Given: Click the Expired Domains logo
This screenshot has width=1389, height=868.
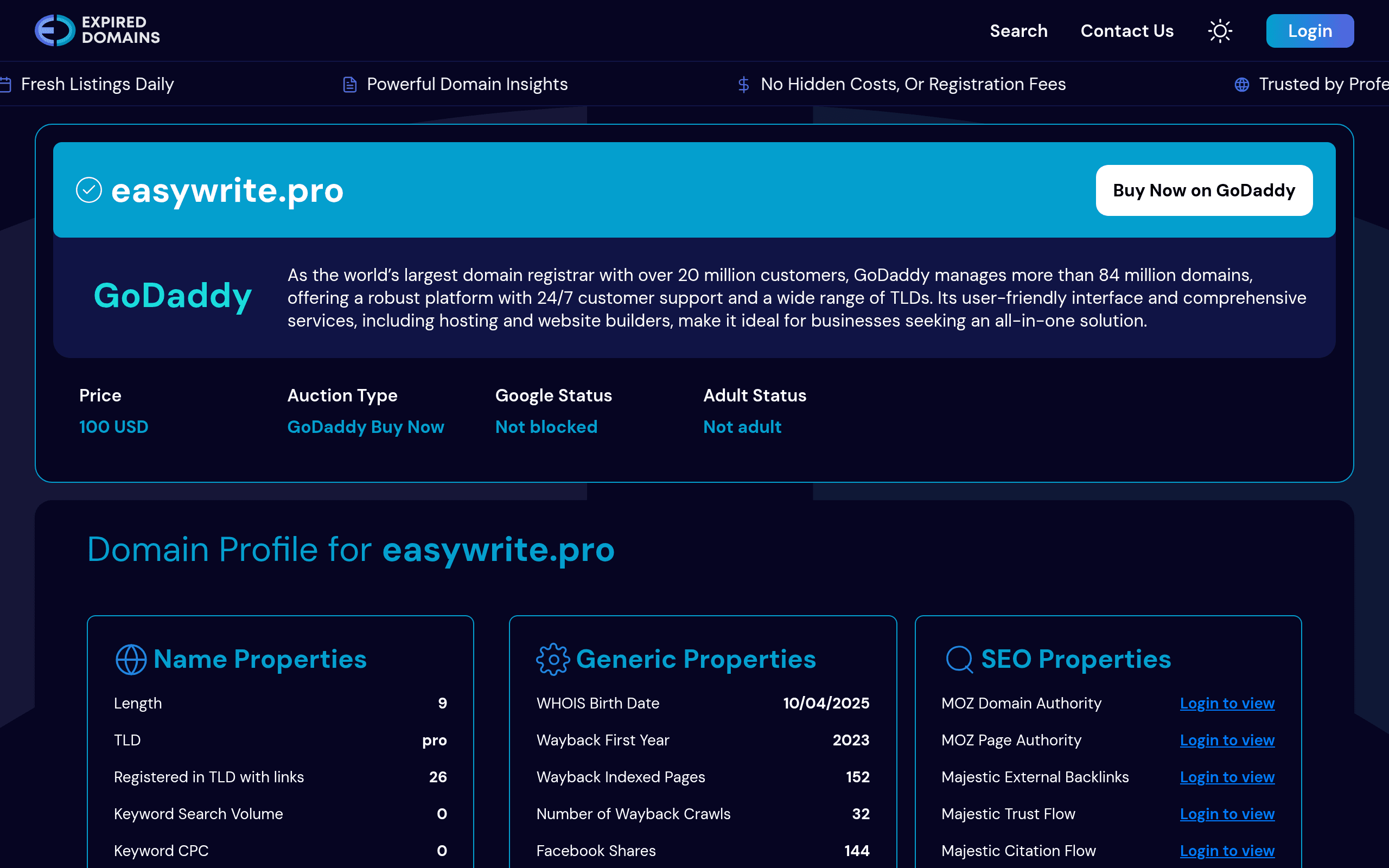Looking at the screenshot, I should tap(97, 30).
